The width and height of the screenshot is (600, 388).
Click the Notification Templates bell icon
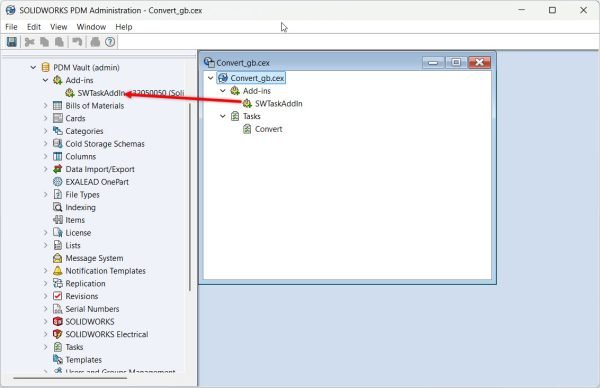pos(57,271)
